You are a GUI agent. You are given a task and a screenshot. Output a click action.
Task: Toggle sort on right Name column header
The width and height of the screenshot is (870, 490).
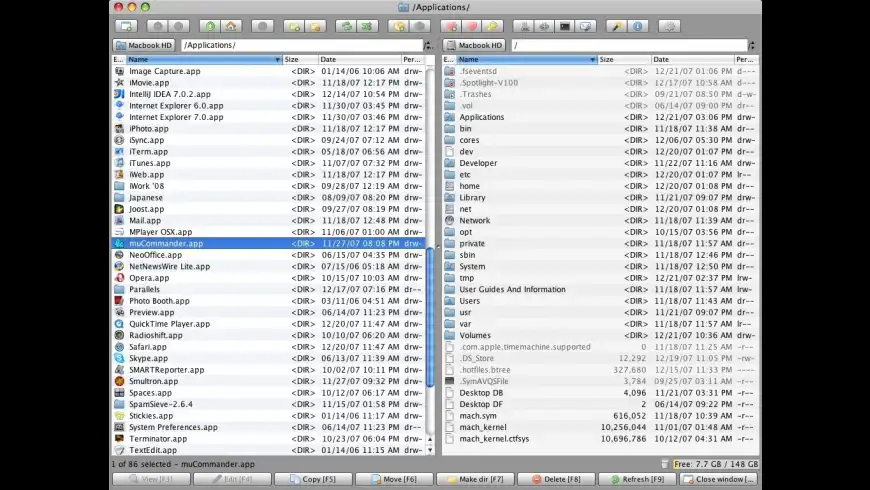tap(527, 59)
